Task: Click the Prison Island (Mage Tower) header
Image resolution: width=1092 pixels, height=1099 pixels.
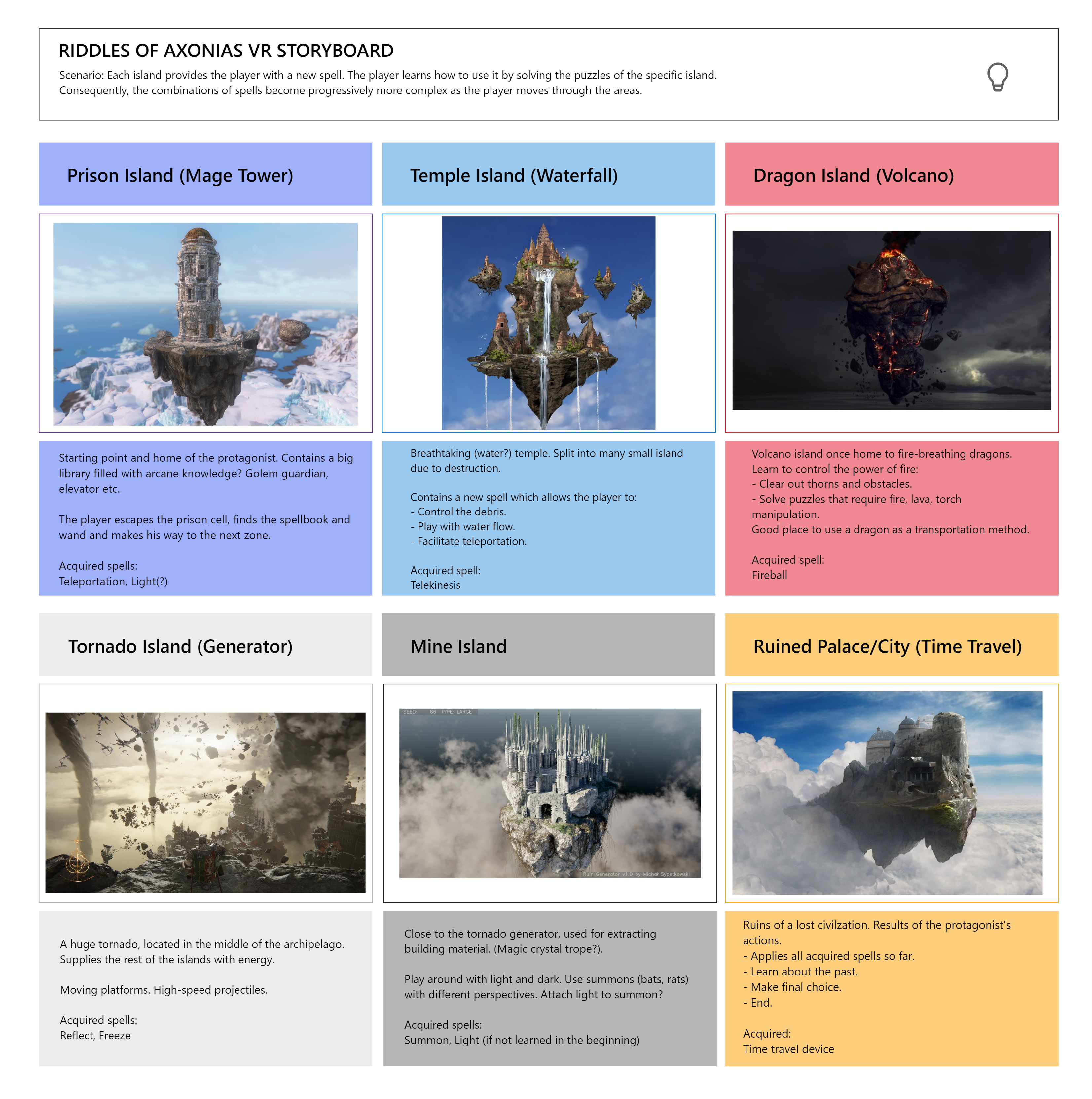Action: tap(180, 175)
